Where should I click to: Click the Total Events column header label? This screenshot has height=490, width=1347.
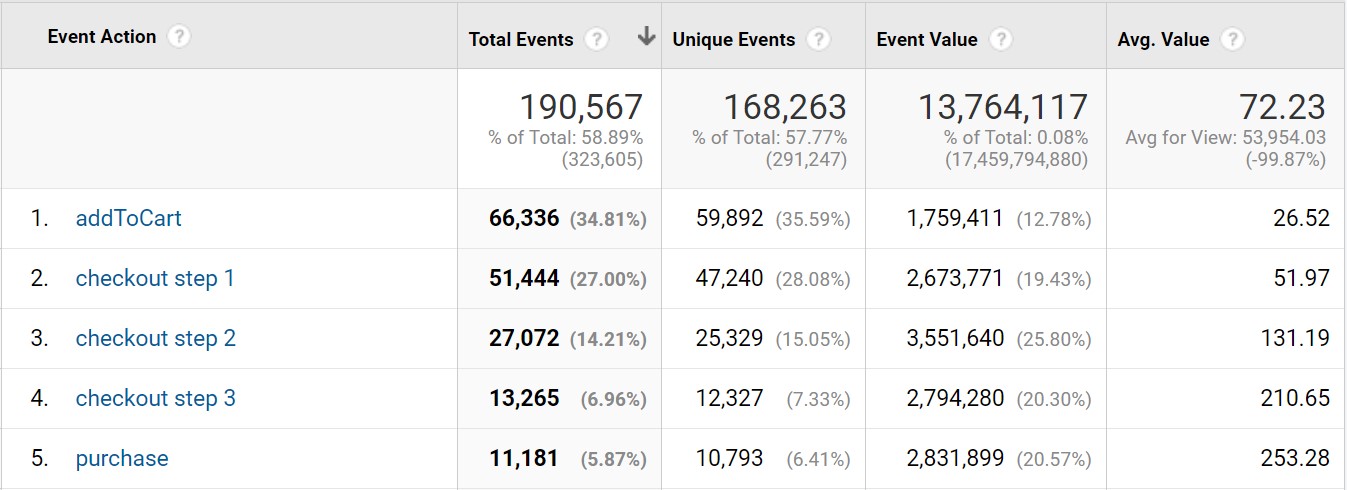(521, 40)
